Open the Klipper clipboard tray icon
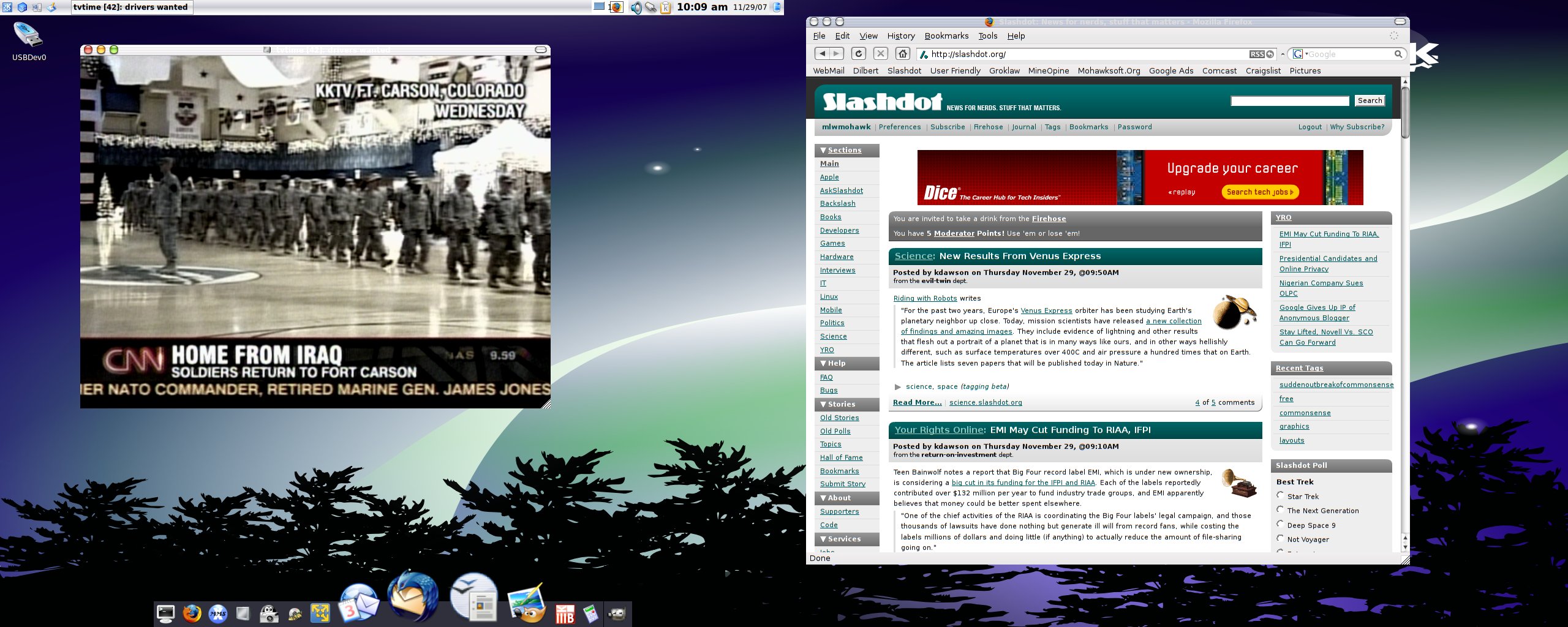1568x627 pixels. 665,7
